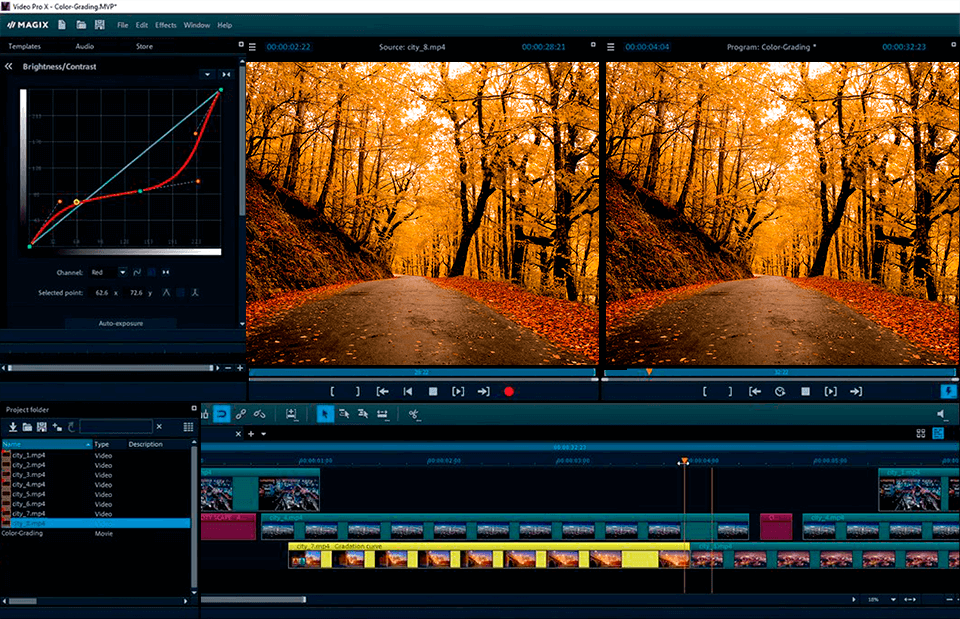960x619 pixels.
Task: Switch project folder to grid view
Action: tap(188, 427)
